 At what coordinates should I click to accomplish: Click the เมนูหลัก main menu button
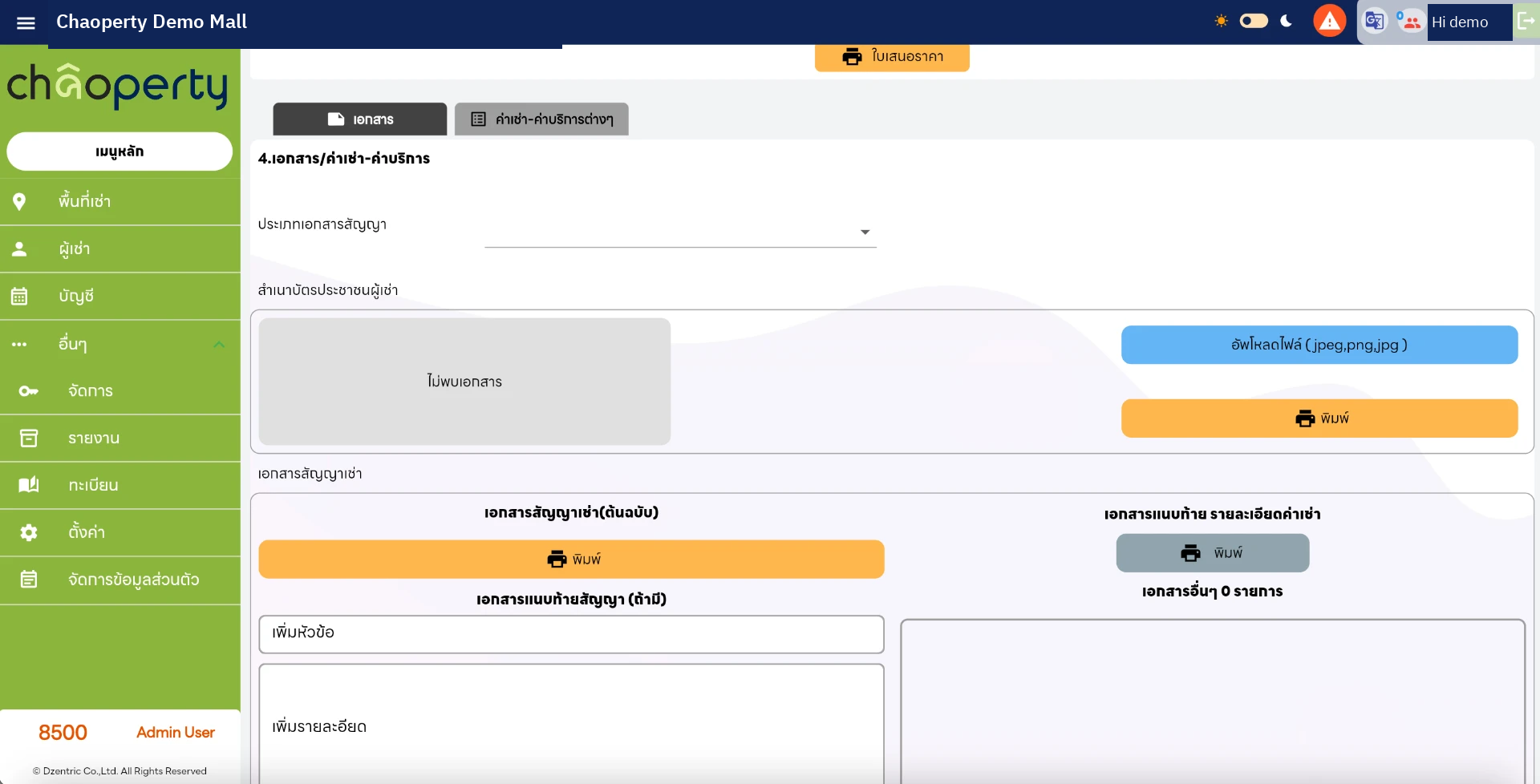pos(120,152)
